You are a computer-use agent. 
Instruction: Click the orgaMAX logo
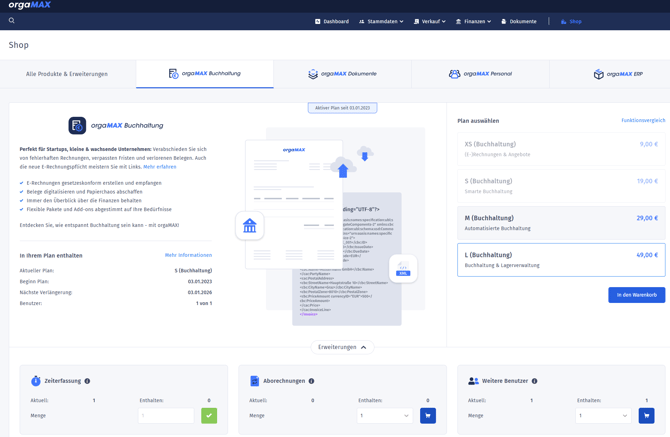29,5
